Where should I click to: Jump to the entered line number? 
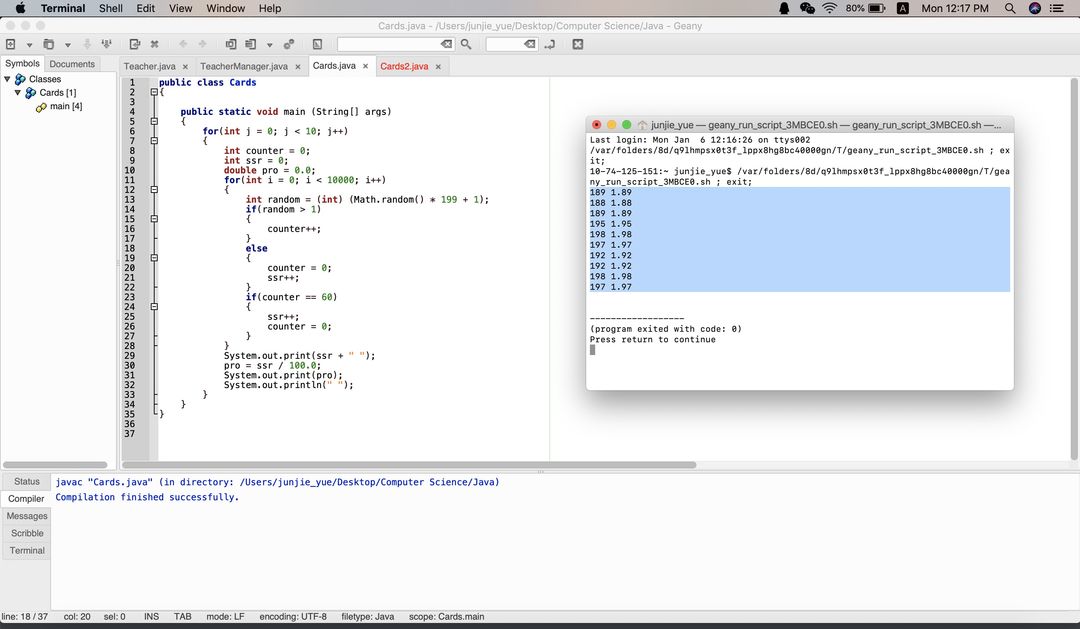pyautogui.click(x=550, y=44)
